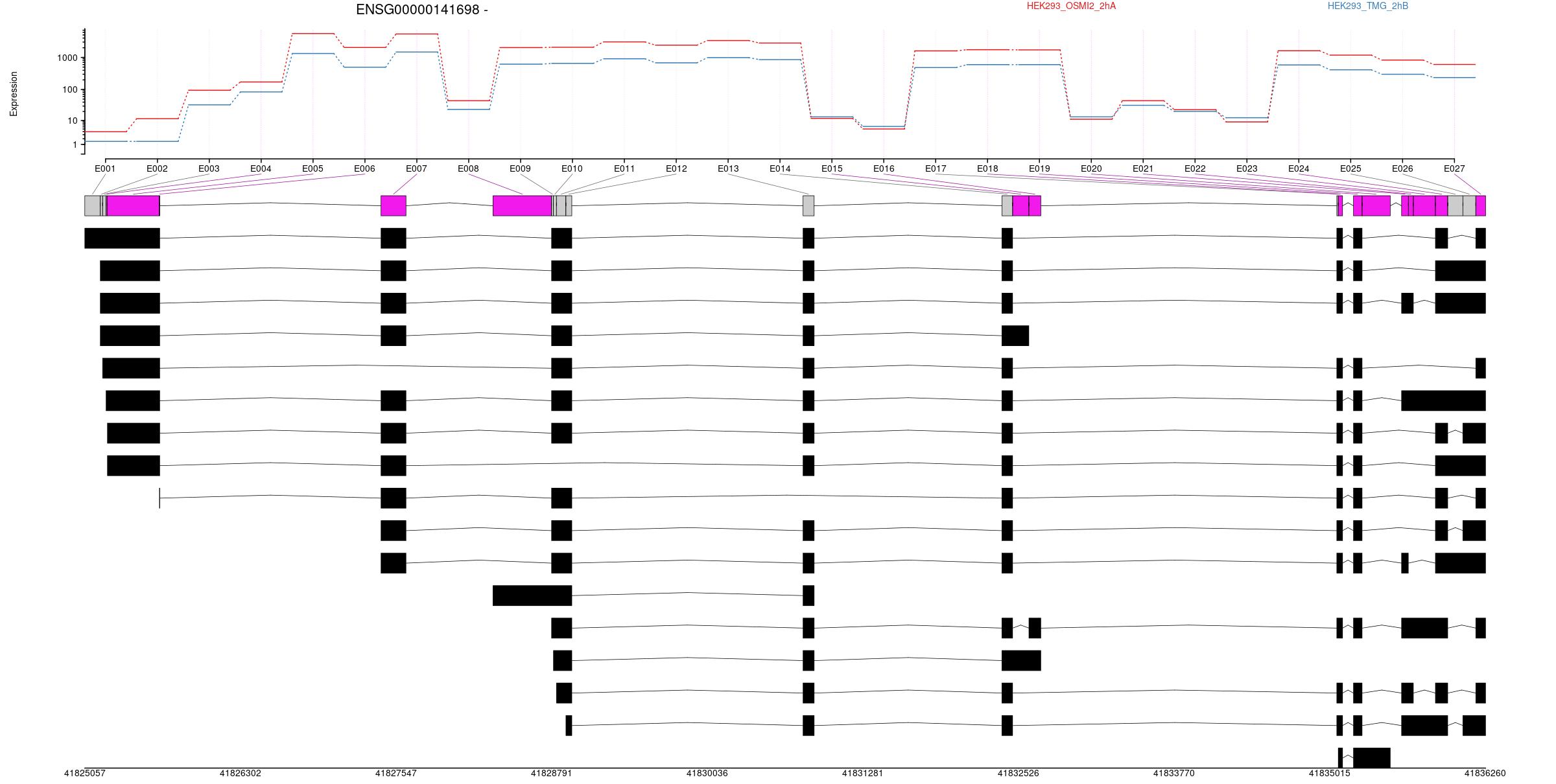The width and height of the screenshot is (1556, 784).
Task: Click the y-axis tick value 10
Action: [x=72, y=121]
